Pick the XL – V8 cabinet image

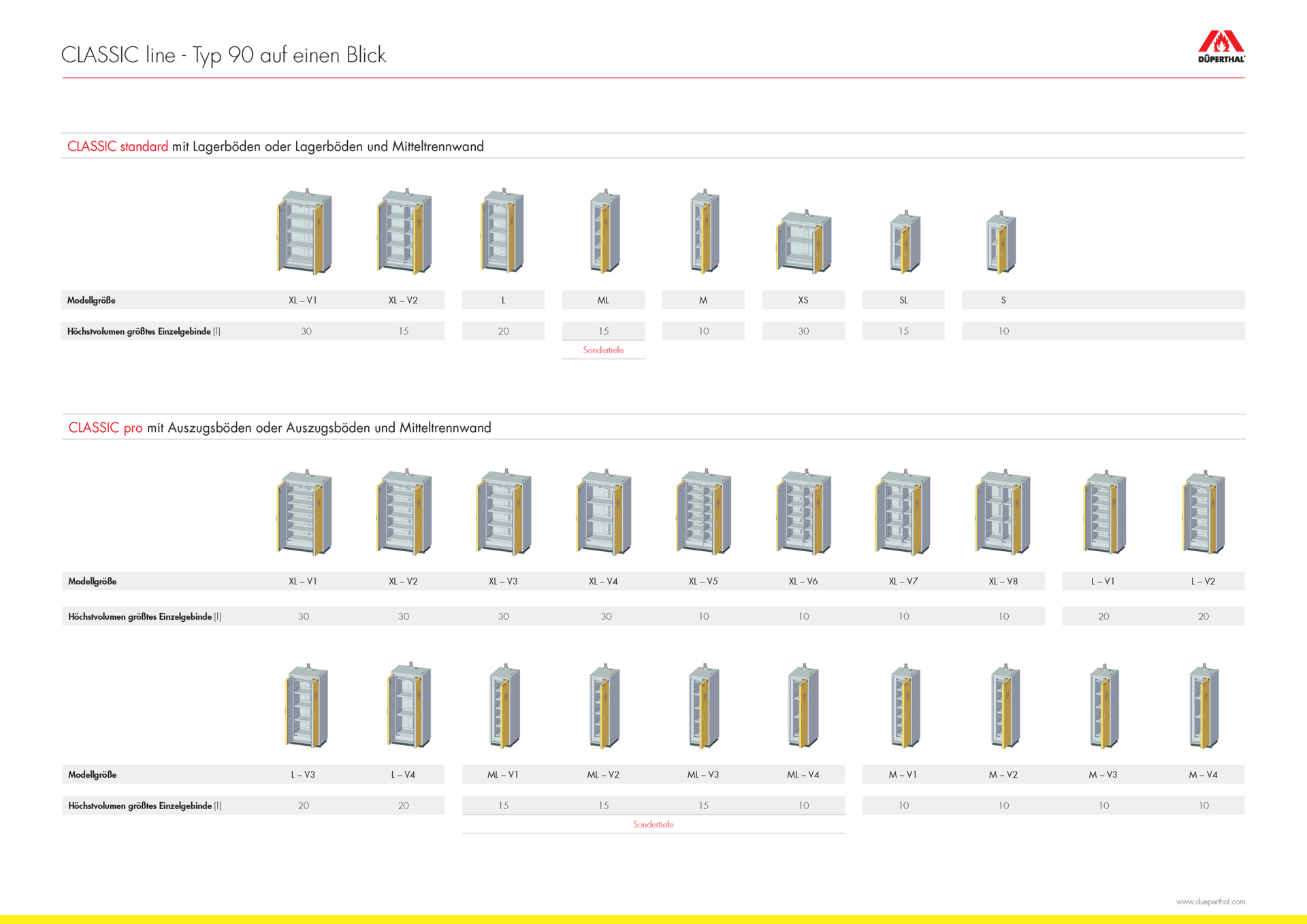pyautogui.click(x=1003, y=512)
